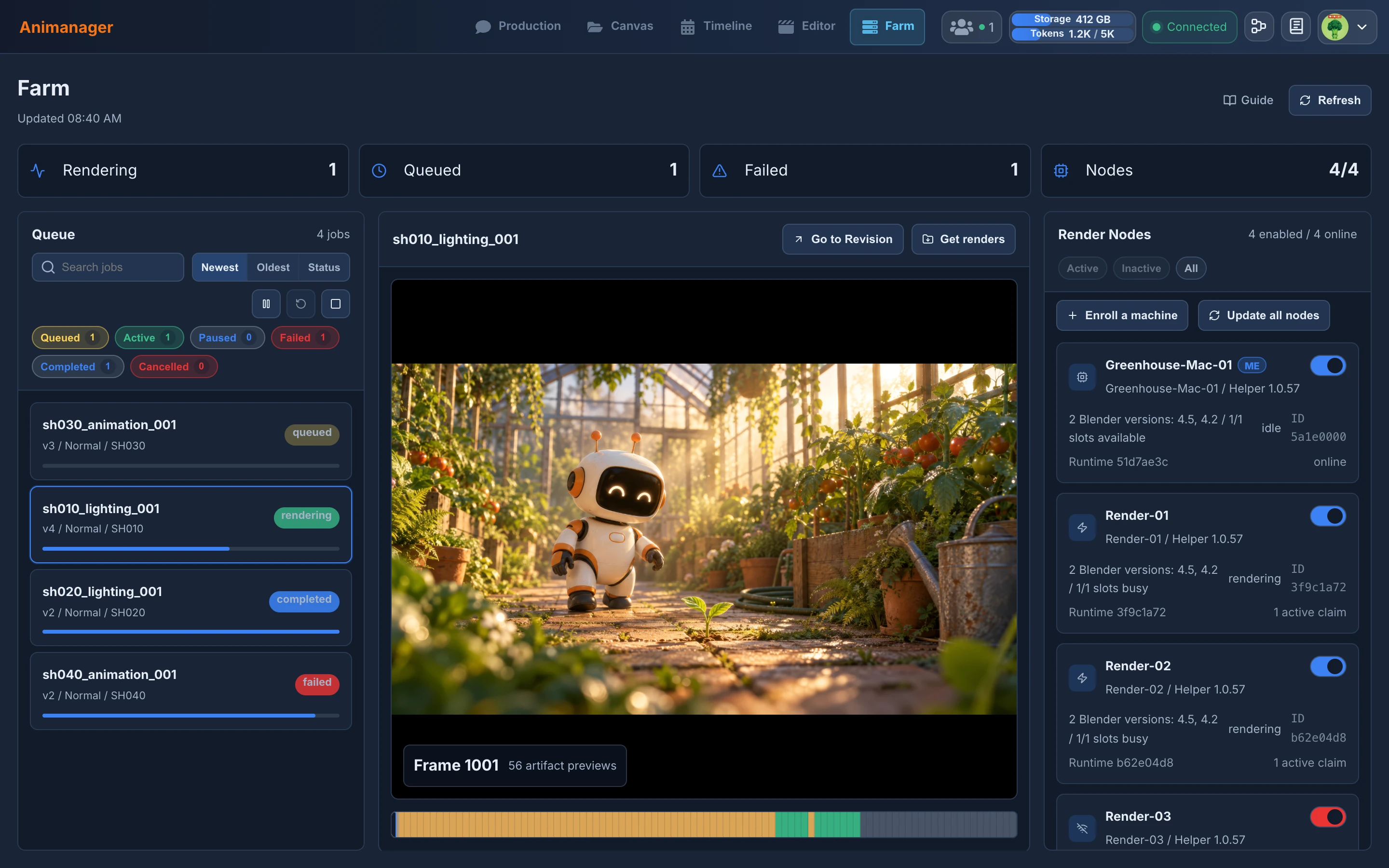
Task: Enable the Render-03 node switch
Action: coord(1328,817)
